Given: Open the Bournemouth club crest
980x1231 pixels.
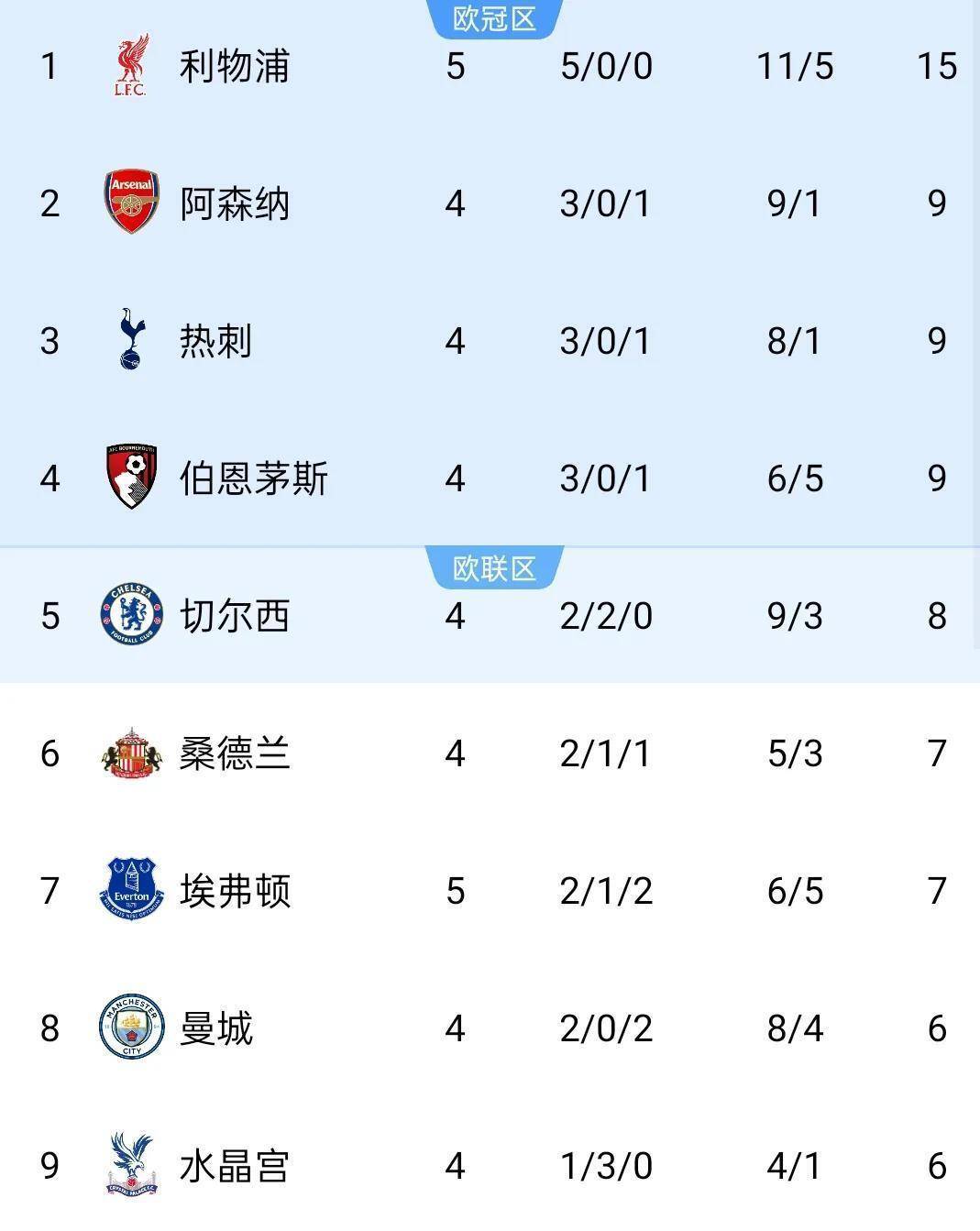Looking at the screenshot, I should 132,478.
